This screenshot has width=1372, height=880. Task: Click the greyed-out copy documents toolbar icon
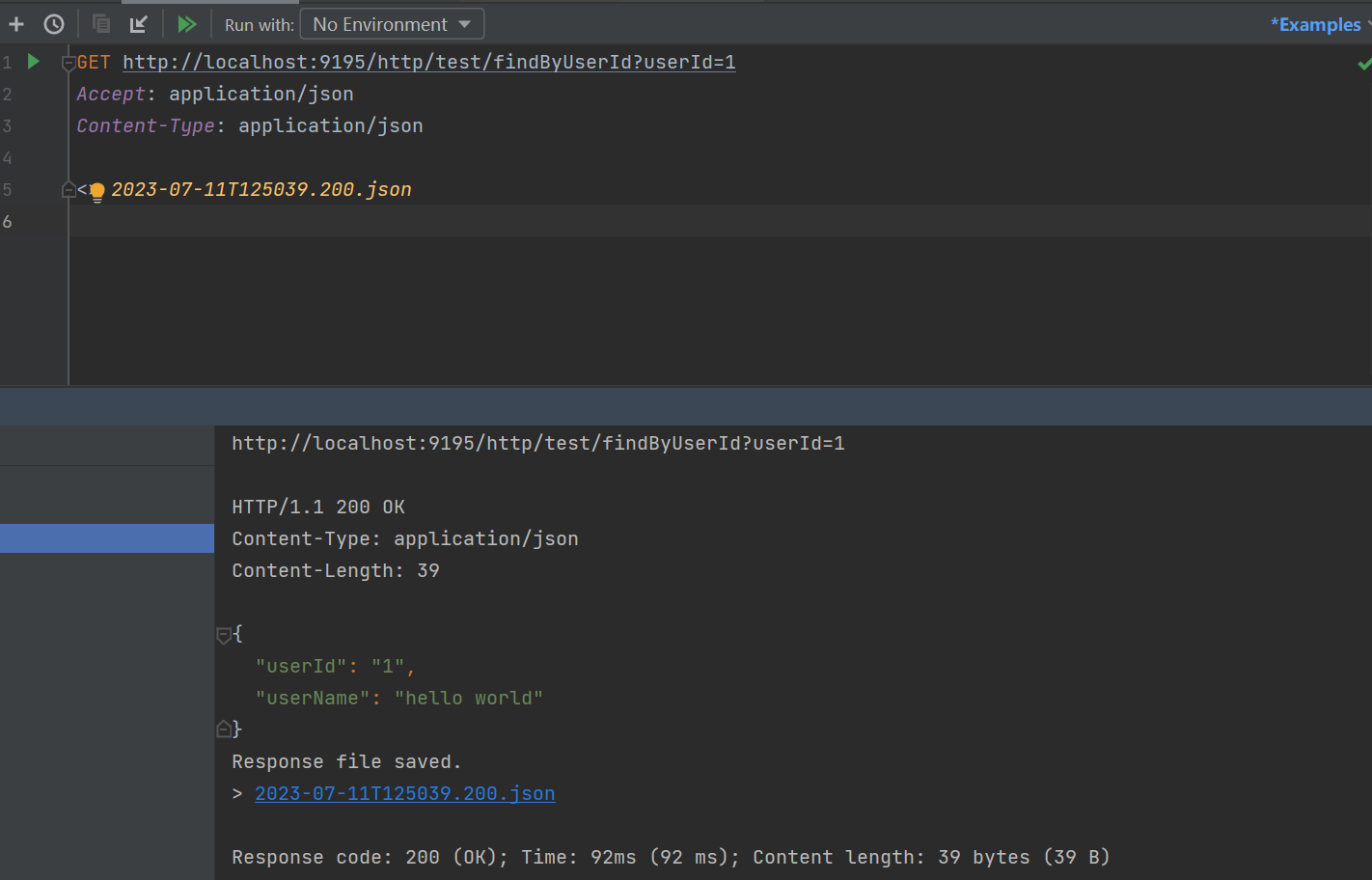[x=100, y=24]
